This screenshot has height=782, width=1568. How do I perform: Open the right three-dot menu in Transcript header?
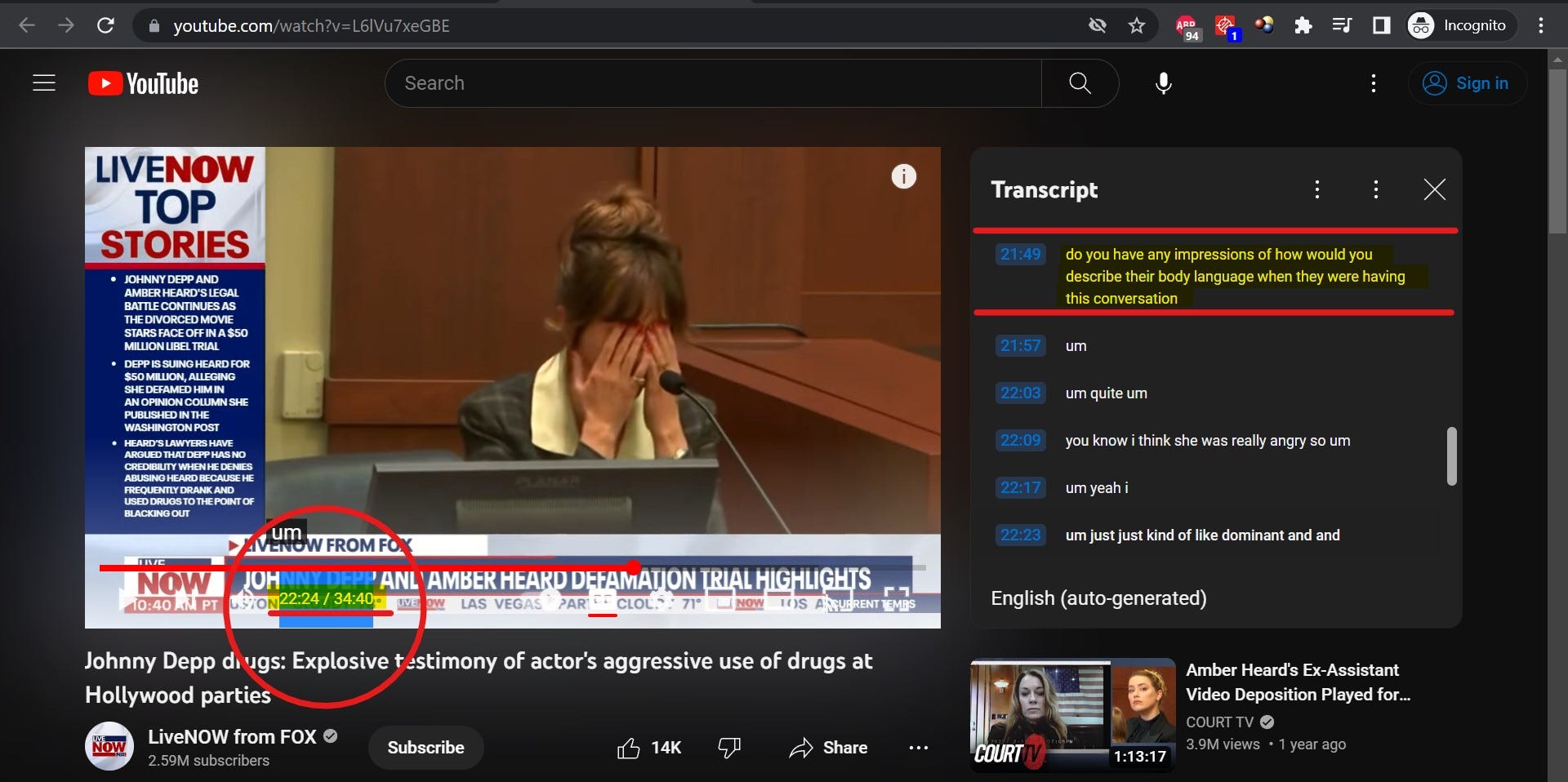click(x=1376, y=189)
